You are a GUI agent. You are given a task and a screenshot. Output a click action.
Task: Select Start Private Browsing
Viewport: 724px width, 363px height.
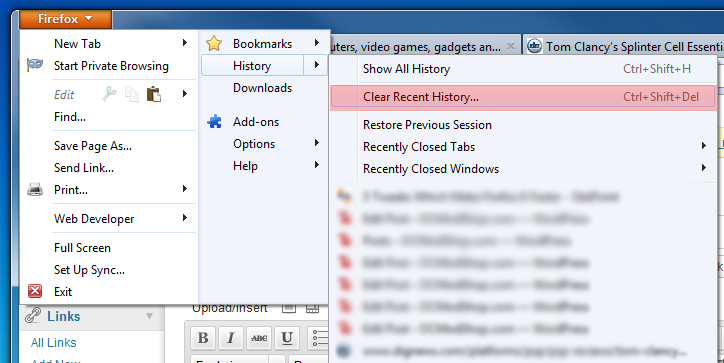tap(111, 66)
